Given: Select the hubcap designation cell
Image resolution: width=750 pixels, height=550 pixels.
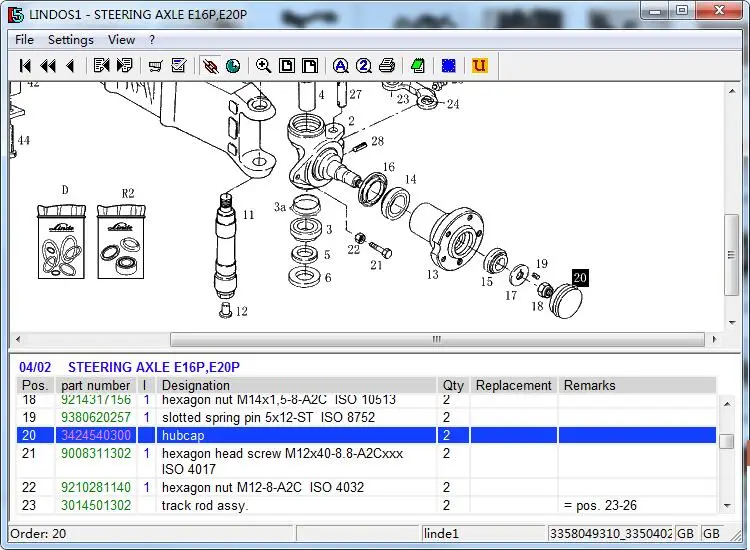Looking at the screenshot, I should pos(296,435).
